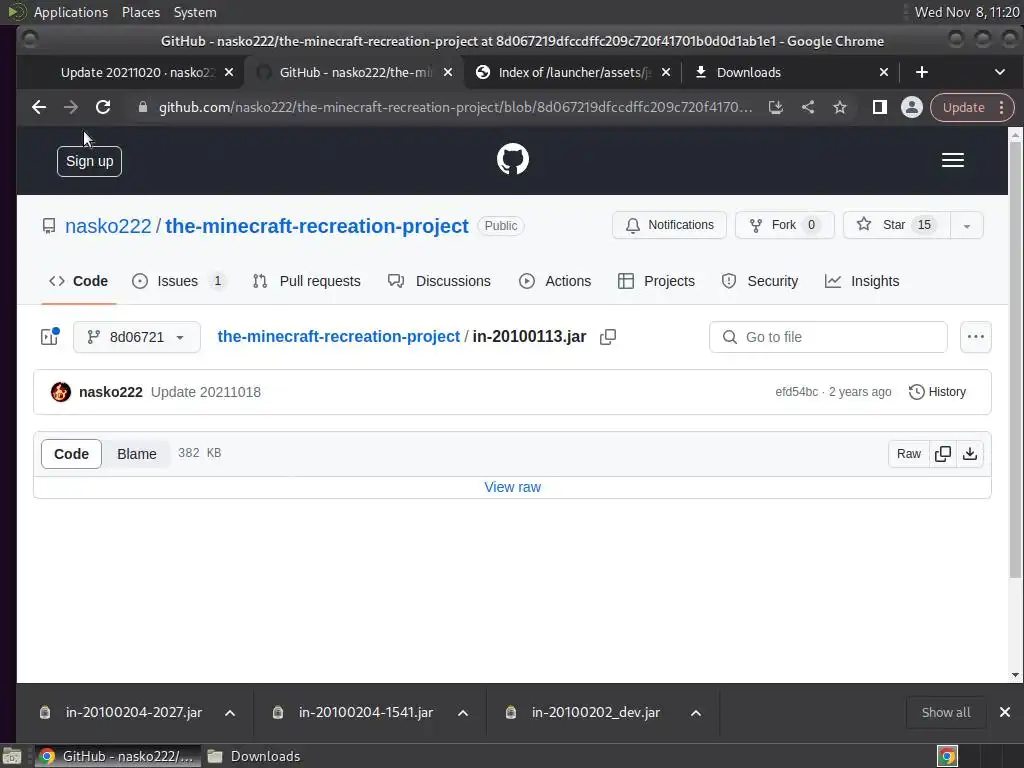Switch to Blame view toggle
Screen dimensions: 1024x768
click(136, 454)
